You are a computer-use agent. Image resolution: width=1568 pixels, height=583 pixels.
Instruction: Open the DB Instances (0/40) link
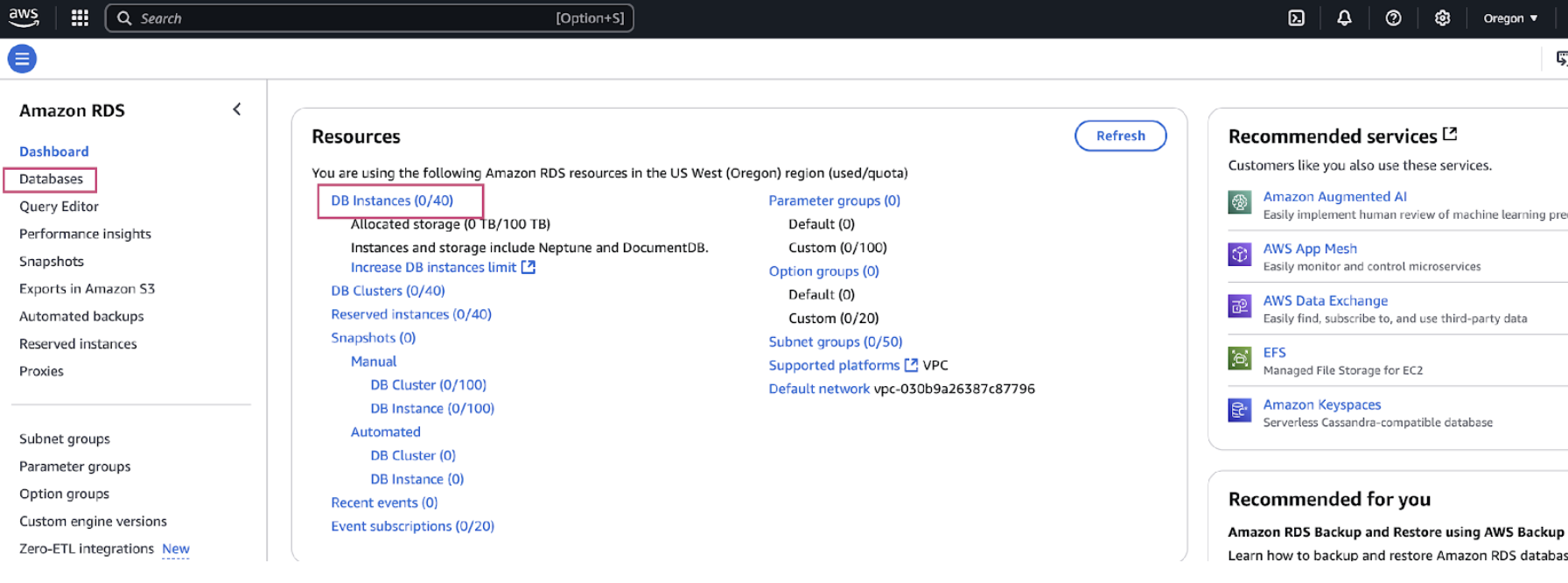[392, 200]
